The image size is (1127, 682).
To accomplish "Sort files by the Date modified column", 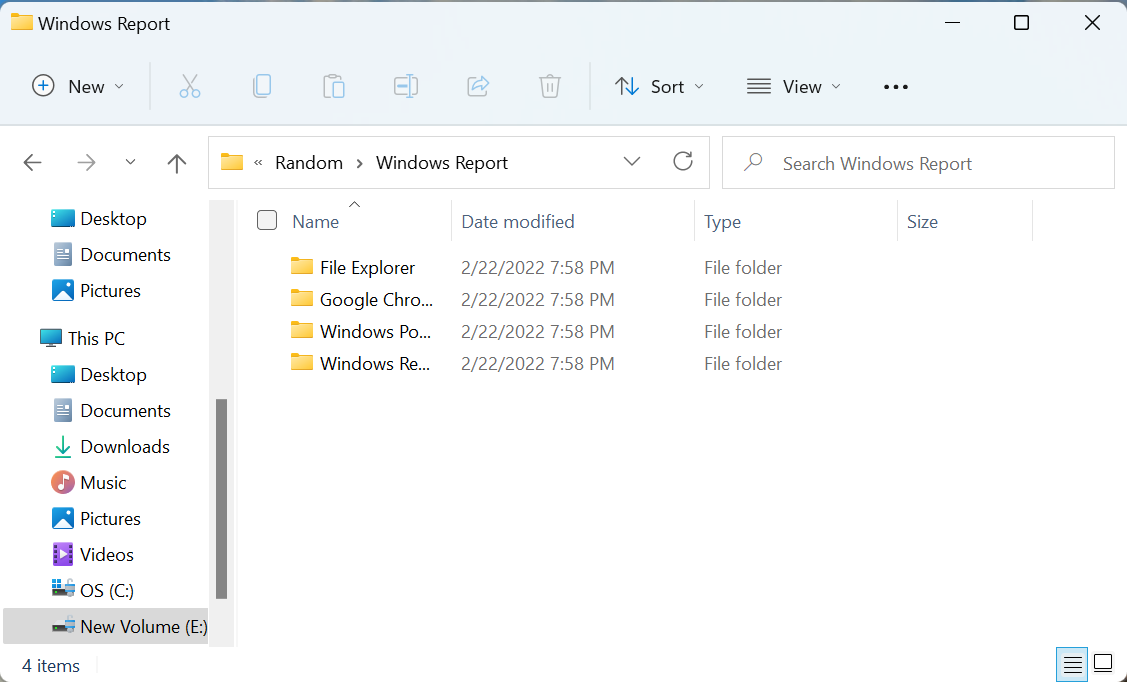I will [518, 221].
